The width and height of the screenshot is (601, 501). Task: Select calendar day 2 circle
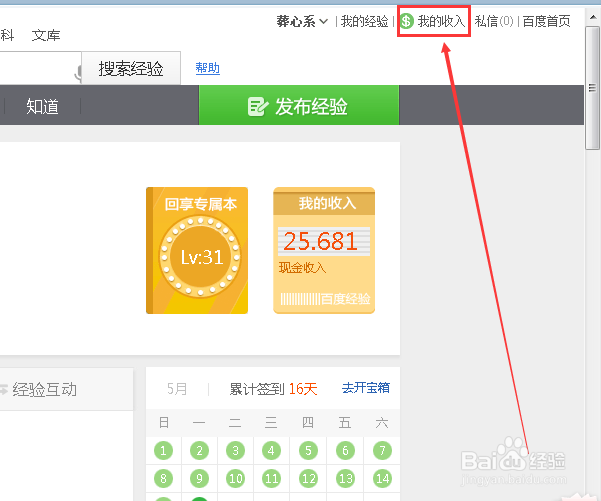click(x=199, y=450)
